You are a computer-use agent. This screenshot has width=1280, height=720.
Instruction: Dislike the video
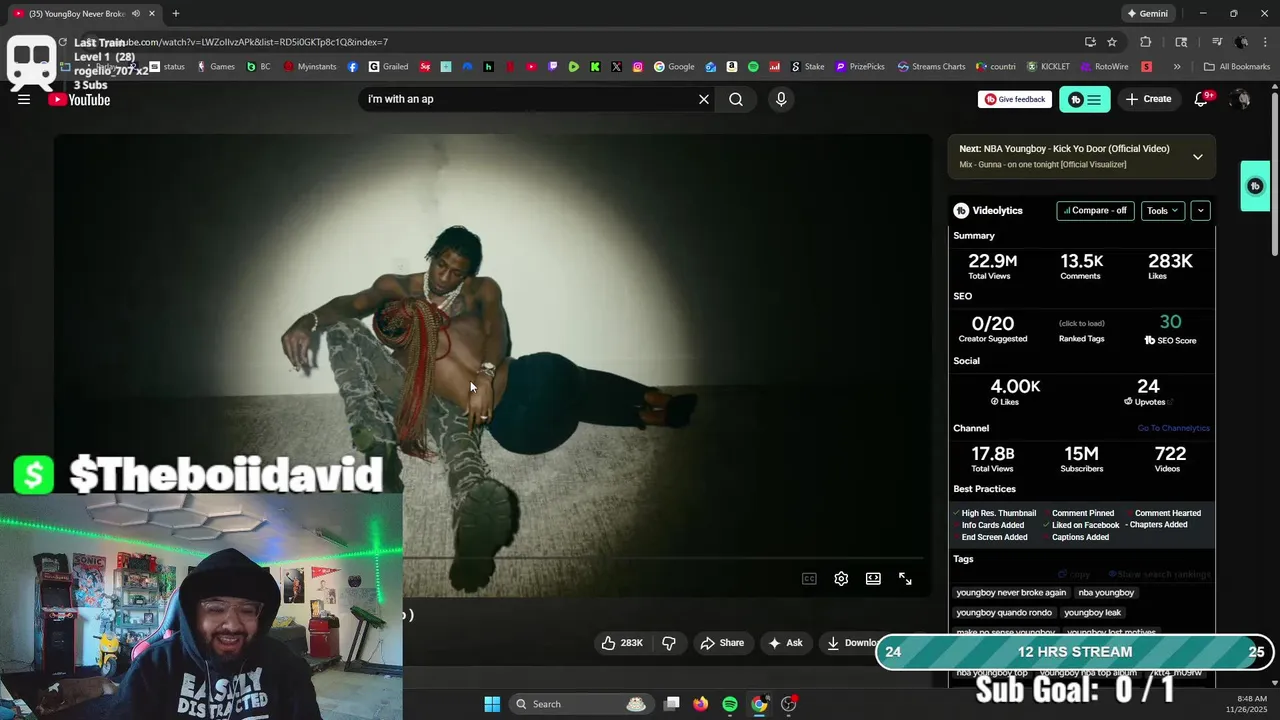click(x=669, y=643)
